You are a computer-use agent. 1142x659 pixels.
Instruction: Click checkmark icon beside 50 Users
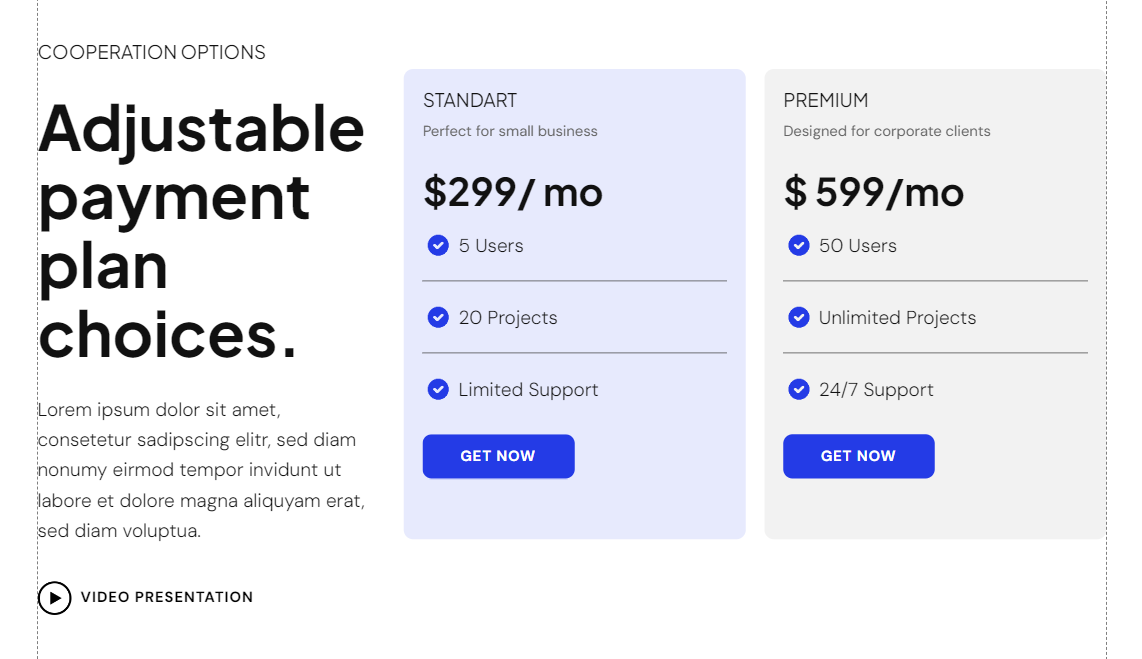coord(798,245)
